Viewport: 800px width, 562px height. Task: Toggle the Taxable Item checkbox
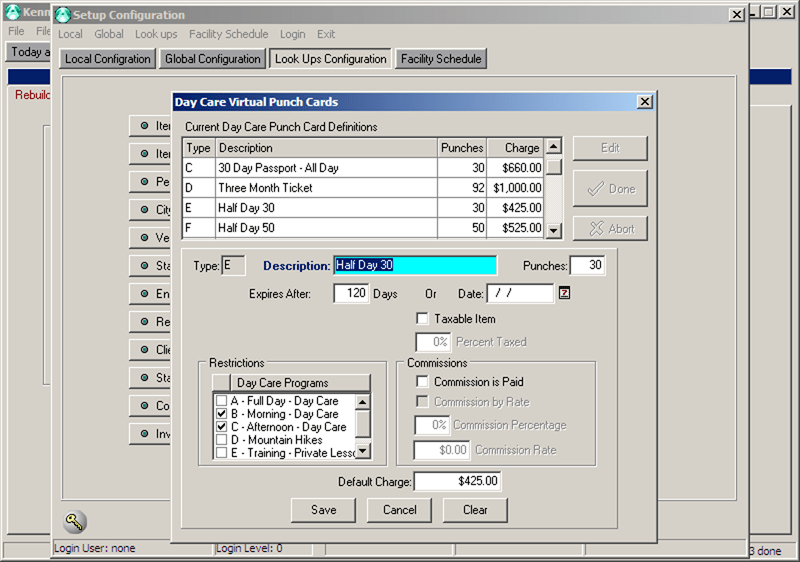point(422,319)
